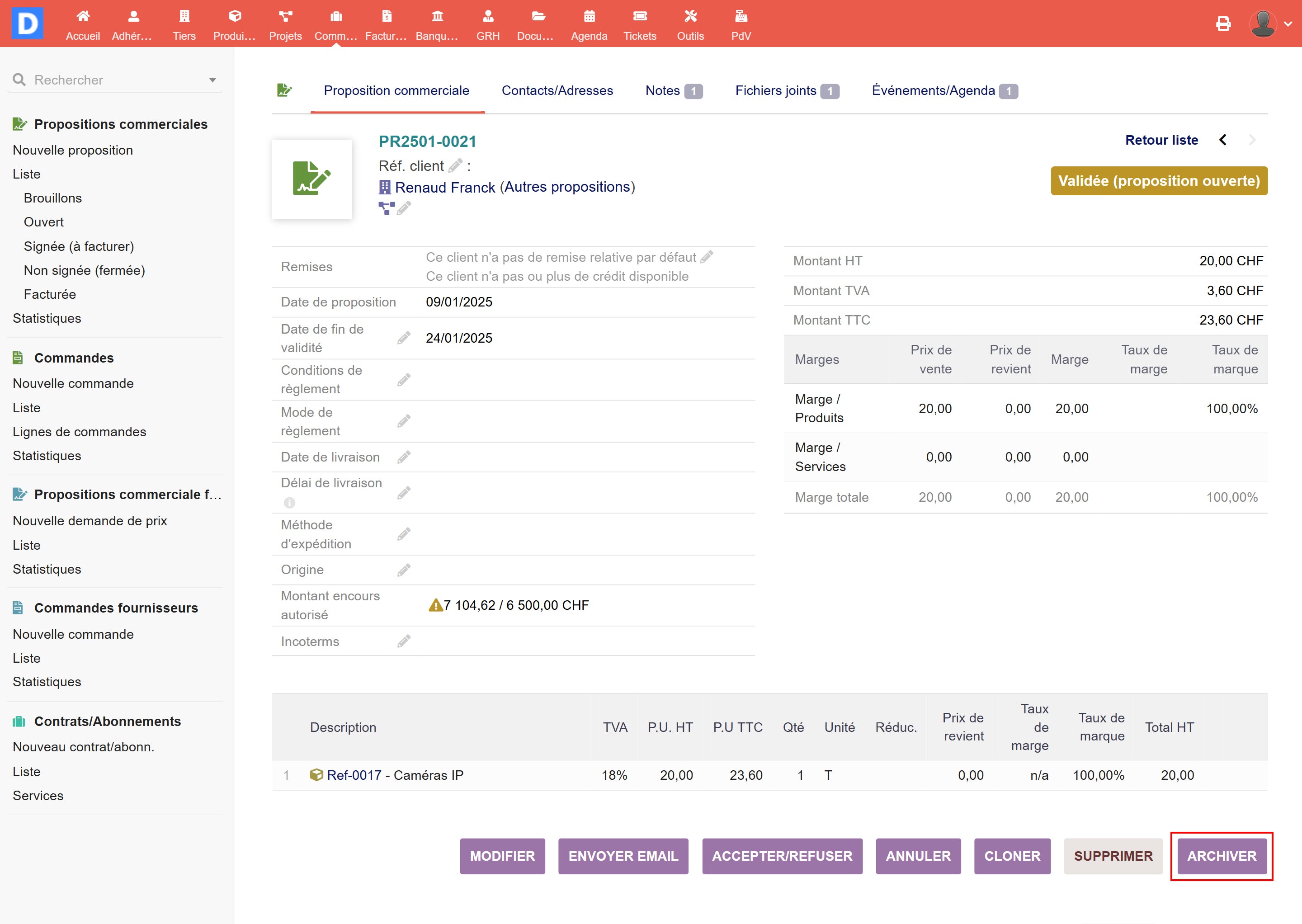Screen dimensions: 1302x924
Task: Click the info icon near Délai de livraison
Action: 289,502
